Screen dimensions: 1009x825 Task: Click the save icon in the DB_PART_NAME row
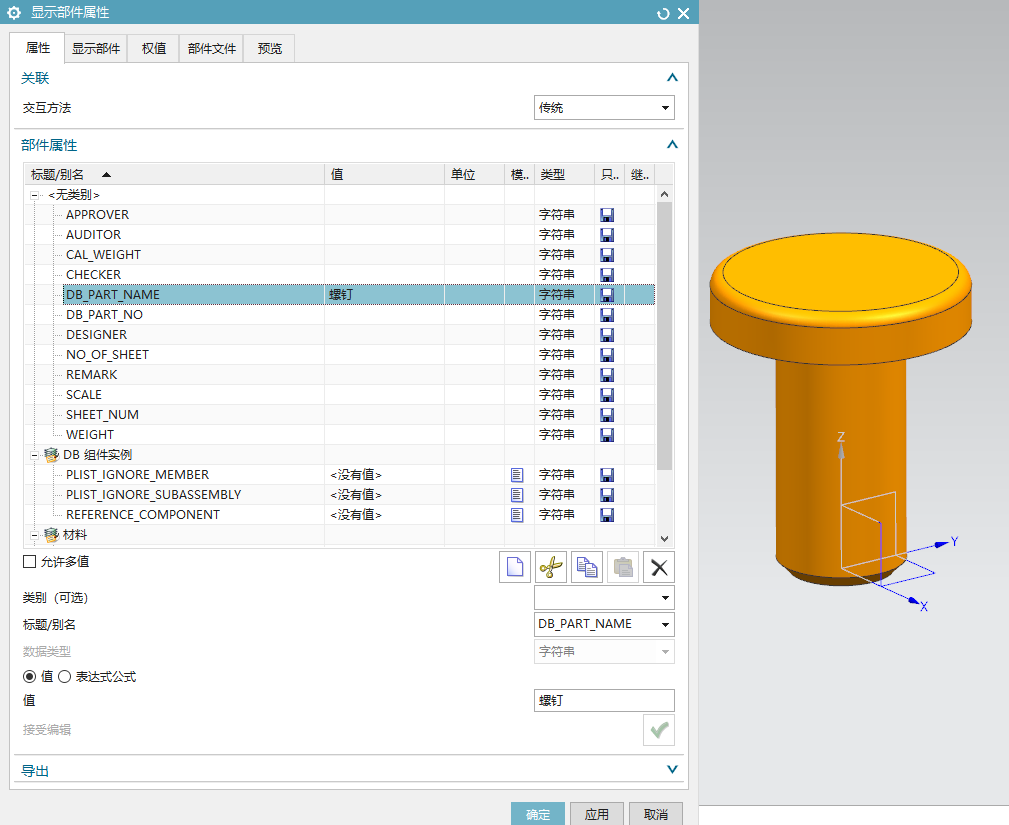click(x=607, y=295)
